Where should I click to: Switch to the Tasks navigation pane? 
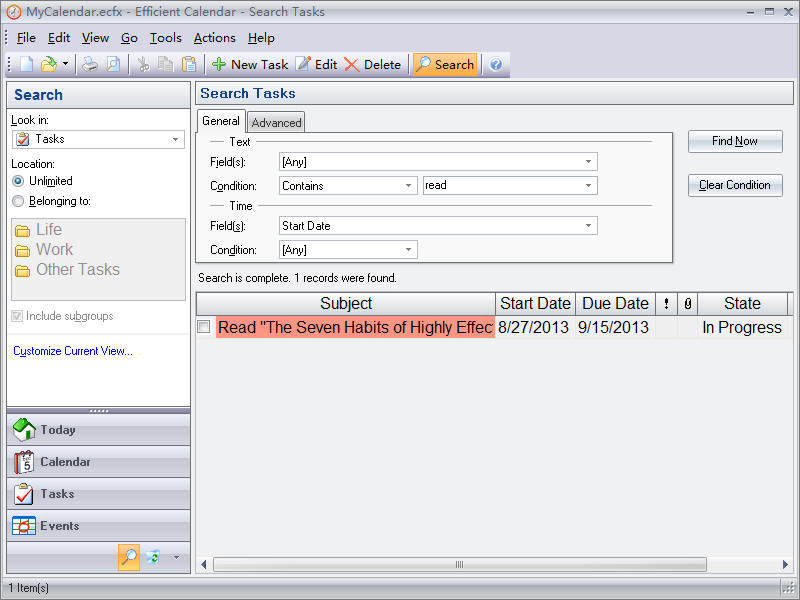(x=98, y=494)
